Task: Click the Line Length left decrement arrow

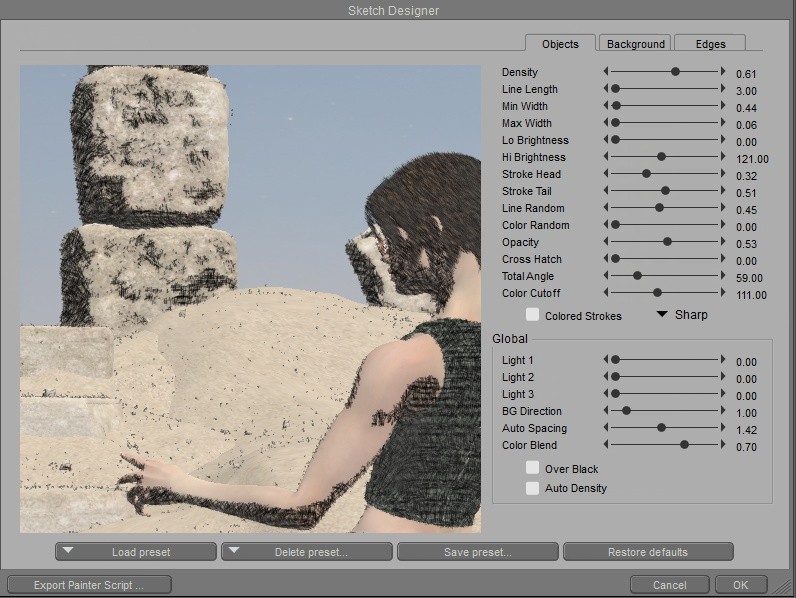Action: click(x=605, y=89)
